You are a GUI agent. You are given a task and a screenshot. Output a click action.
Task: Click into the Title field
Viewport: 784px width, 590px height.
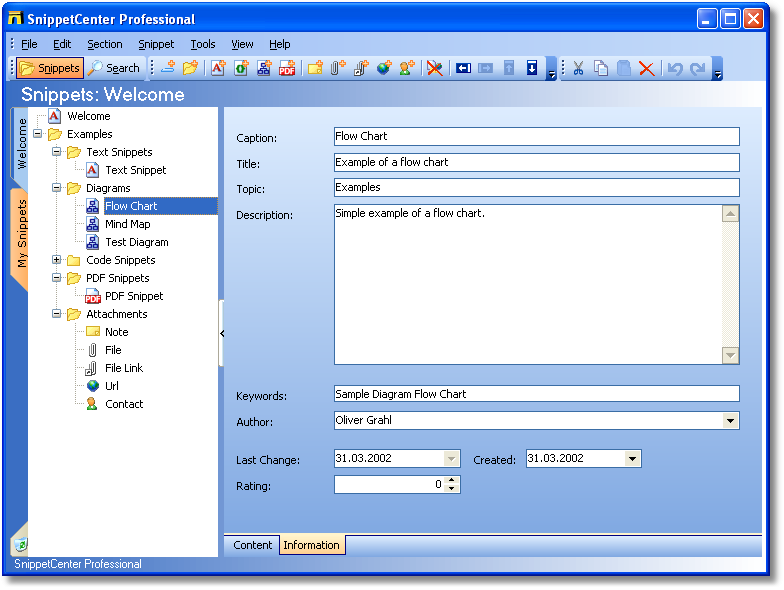(536, 162)
